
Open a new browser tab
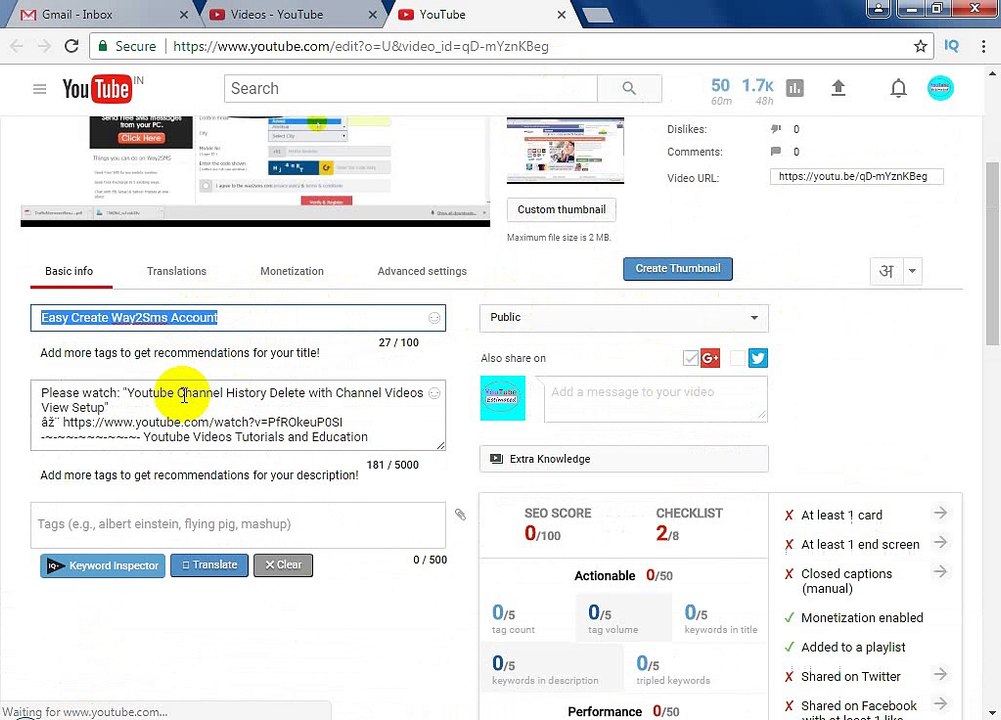click(598, 15)
